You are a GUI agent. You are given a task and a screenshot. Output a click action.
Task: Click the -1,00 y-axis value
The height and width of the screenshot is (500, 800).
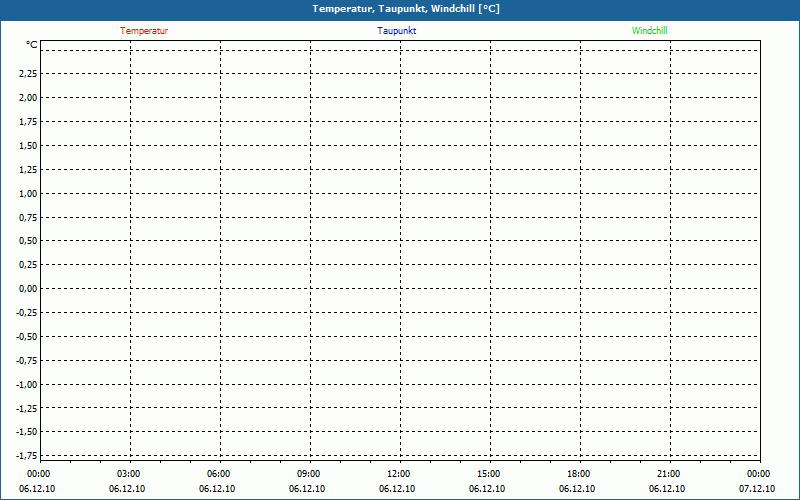(x=25, y=384)
